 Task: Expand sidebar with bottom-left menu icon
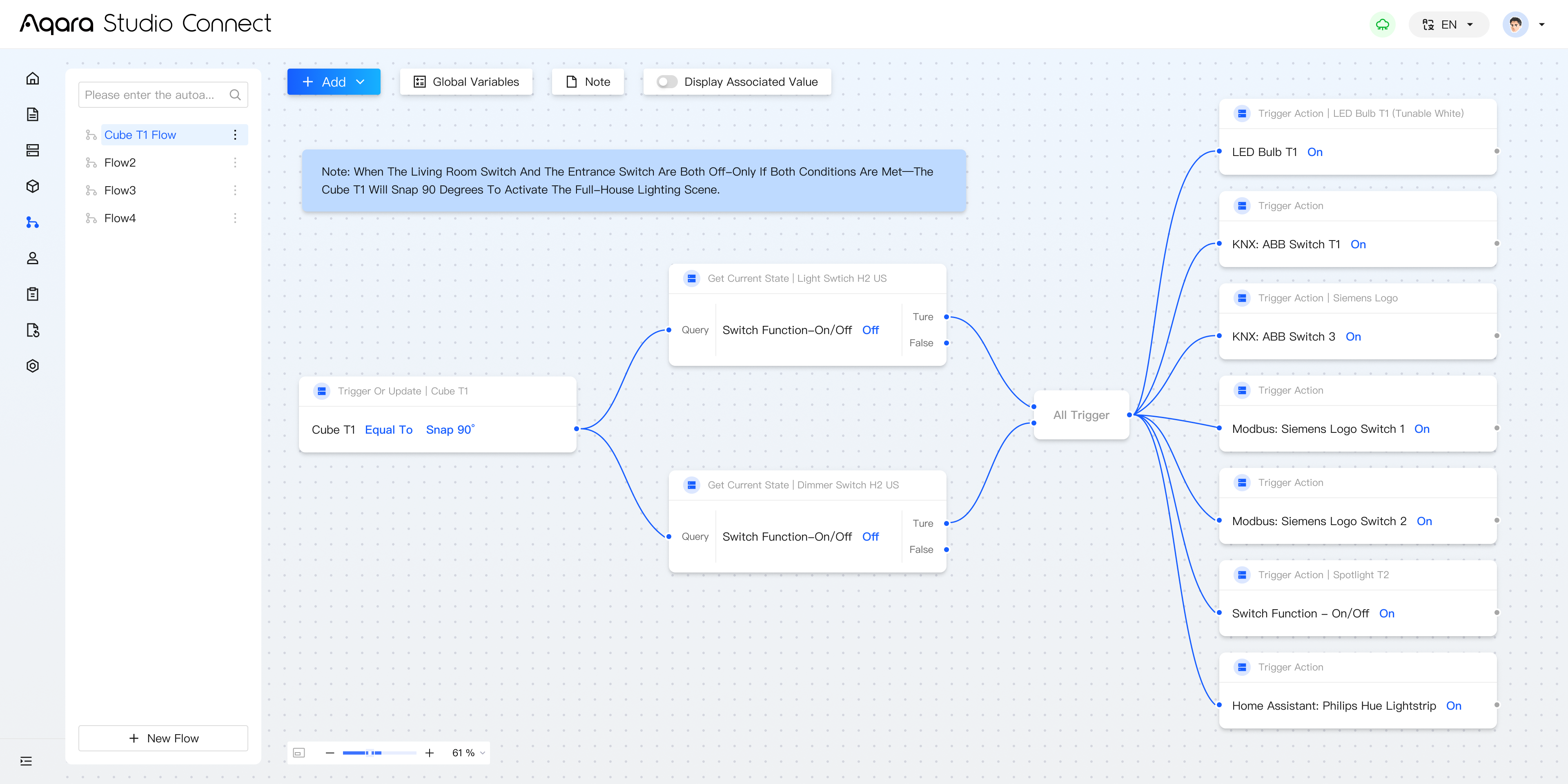pyautogui.click(x=26, y=761)
